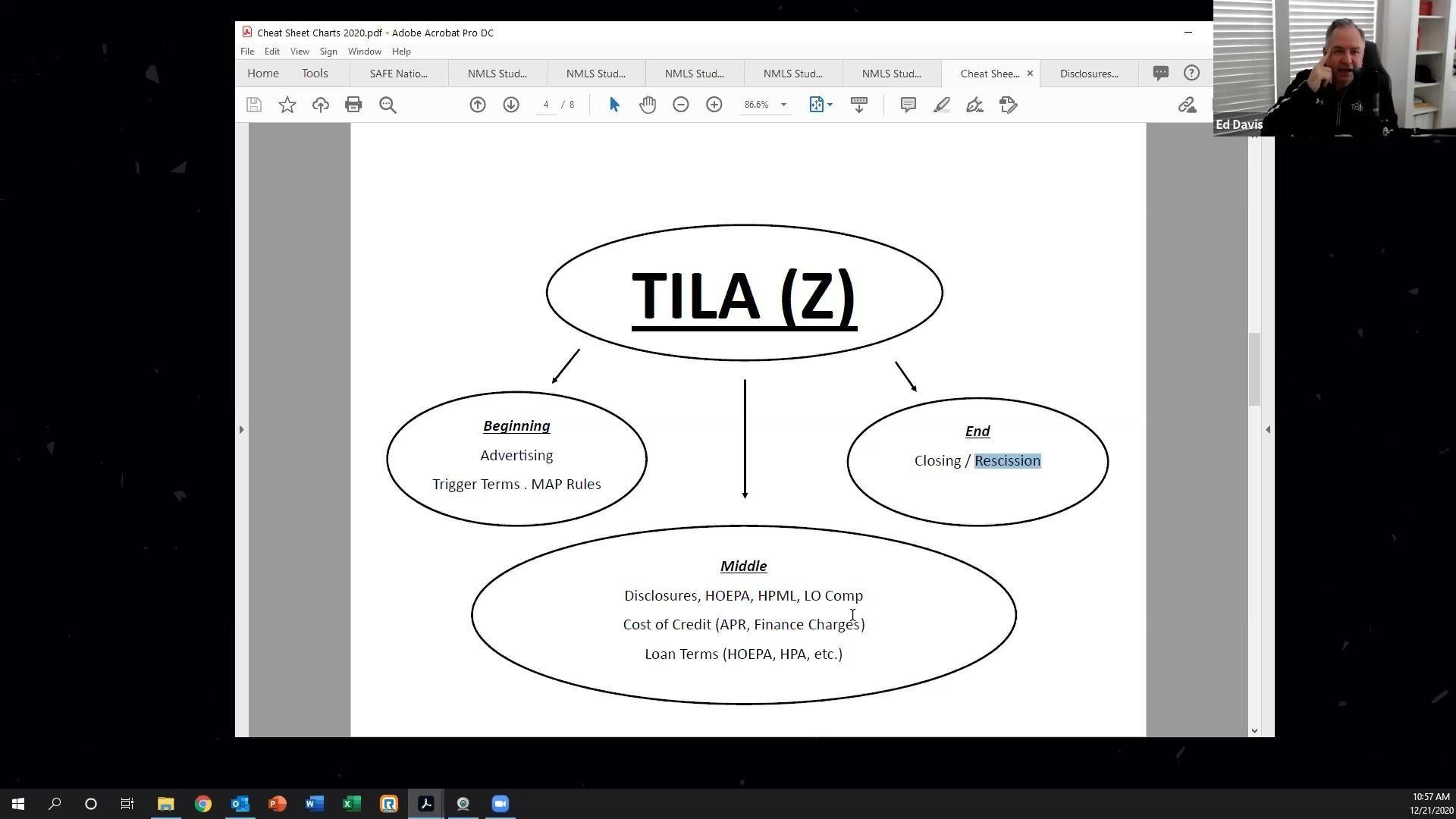Open the View menu
Viewport: 1456px width, 819px height.
pos(300,52)
